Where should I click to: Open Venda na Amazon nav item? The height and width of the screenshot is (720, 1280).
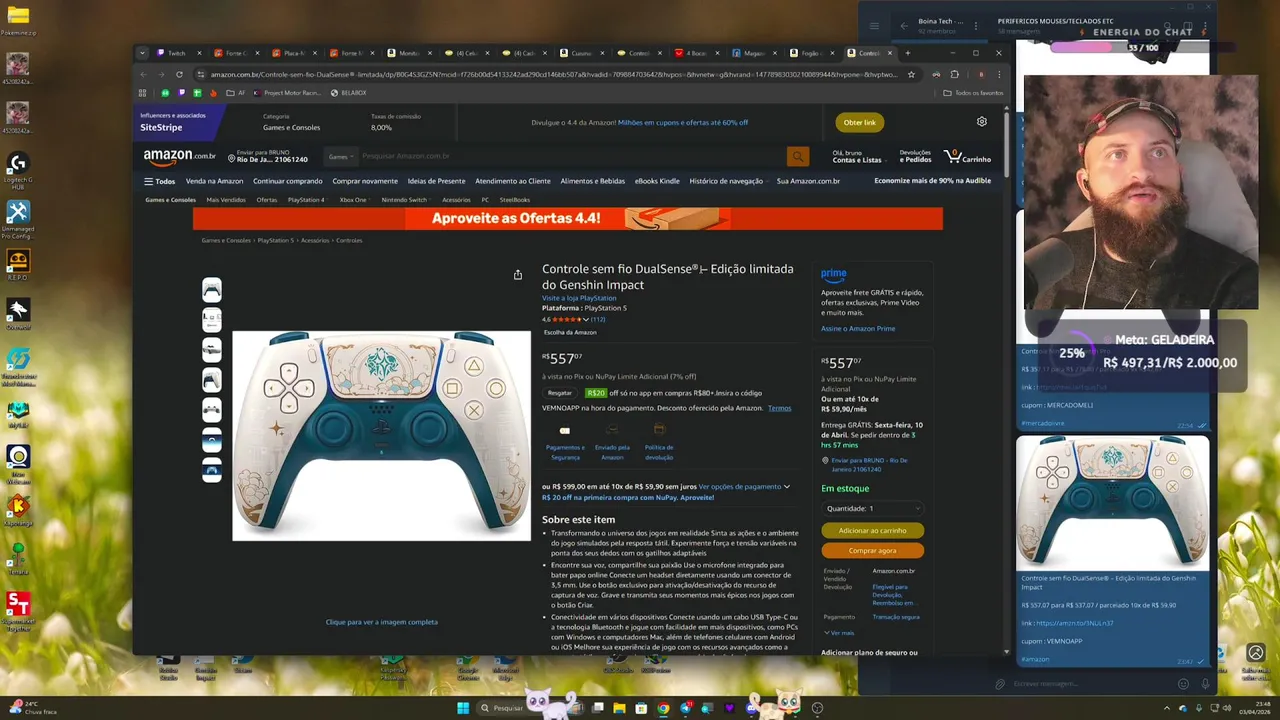[214, 181]
